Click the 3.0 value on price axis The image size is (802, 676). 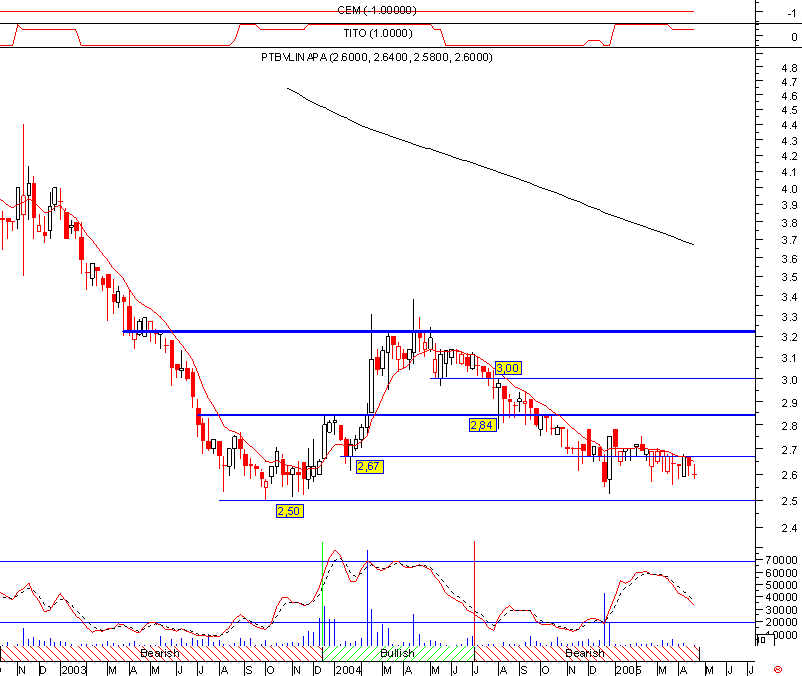coord(789,380)
